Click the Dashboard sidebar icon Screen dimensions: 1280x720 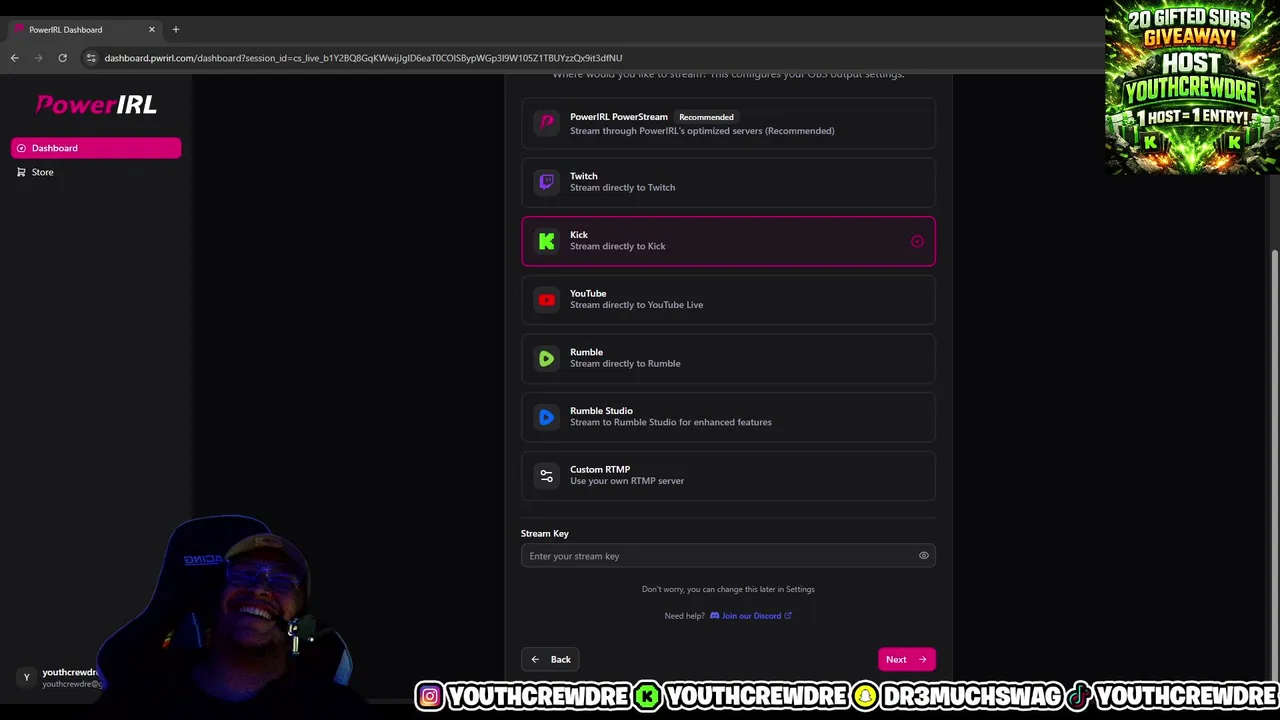[x=21, y=148]
